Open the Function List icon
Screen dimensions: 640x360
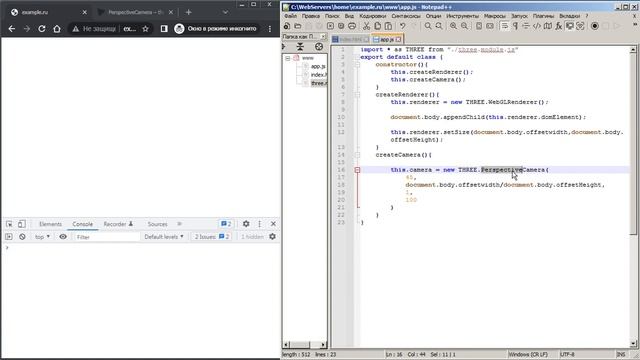[x=558, y=26]
